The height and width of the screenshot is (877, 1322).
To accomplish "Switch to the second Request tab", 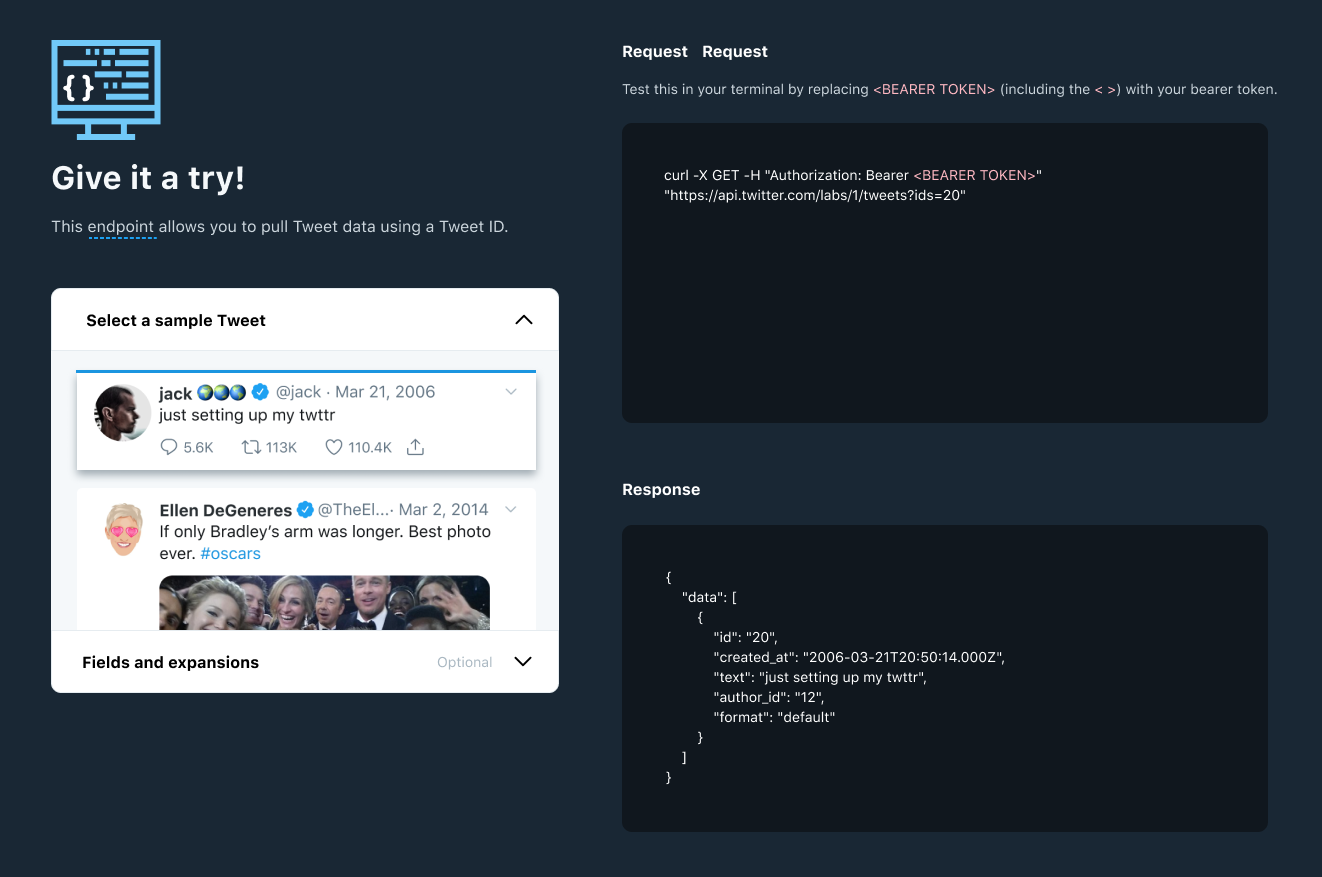I will click(x=734, y=51).
